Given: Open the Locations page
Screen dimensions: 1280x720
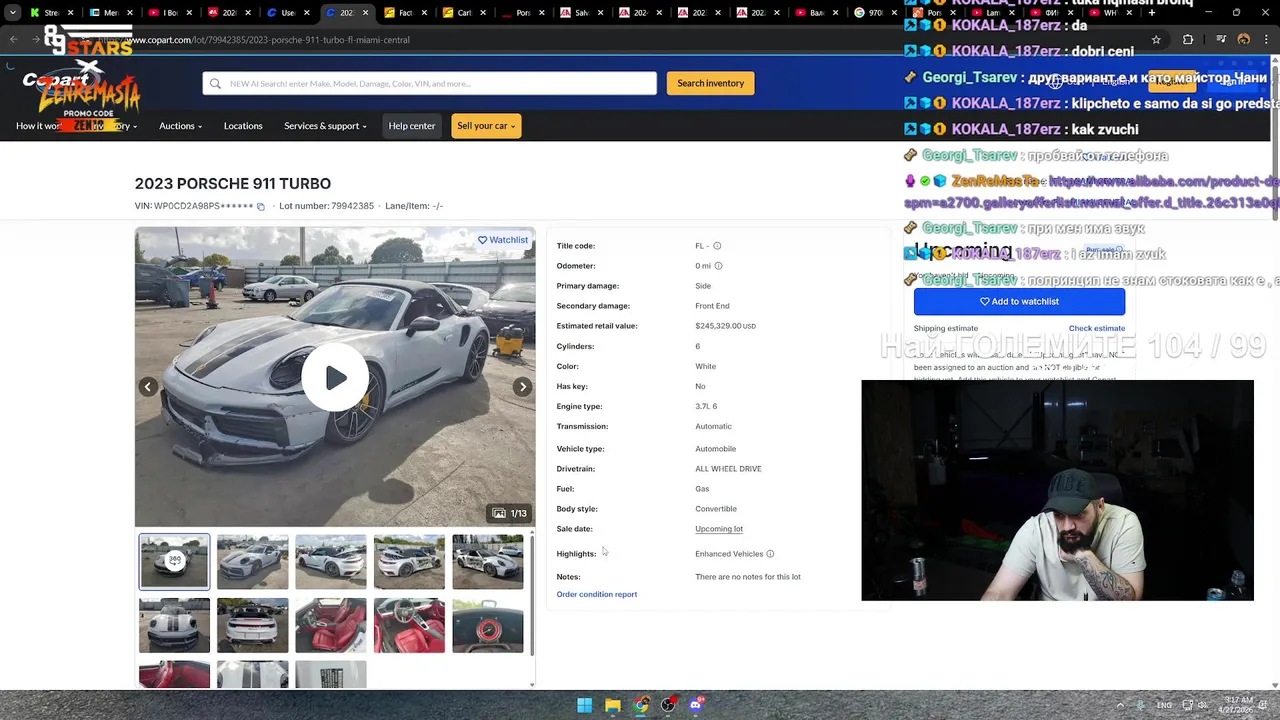Looking at the screenshot, I should [x=243, y=126].
